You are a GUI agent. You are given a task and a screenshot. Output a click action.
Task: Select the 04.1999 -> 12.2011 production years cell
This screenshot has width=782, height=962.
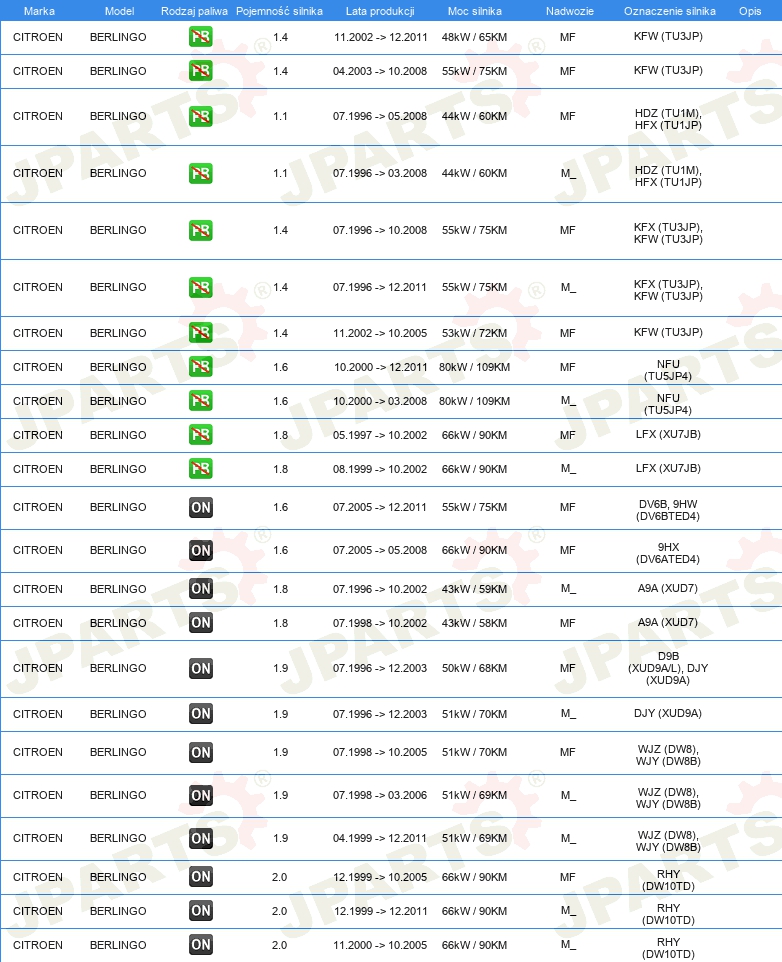(380, 838)
